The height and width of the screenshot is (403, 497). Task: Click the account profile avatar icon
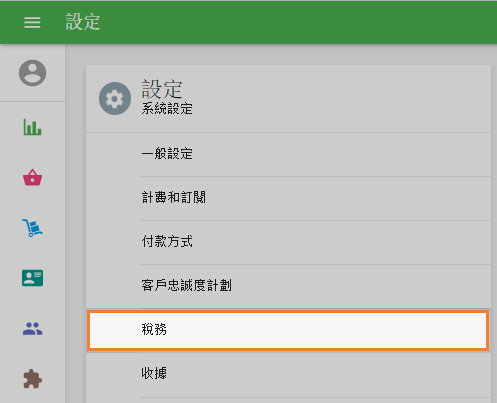click(32, 73)
